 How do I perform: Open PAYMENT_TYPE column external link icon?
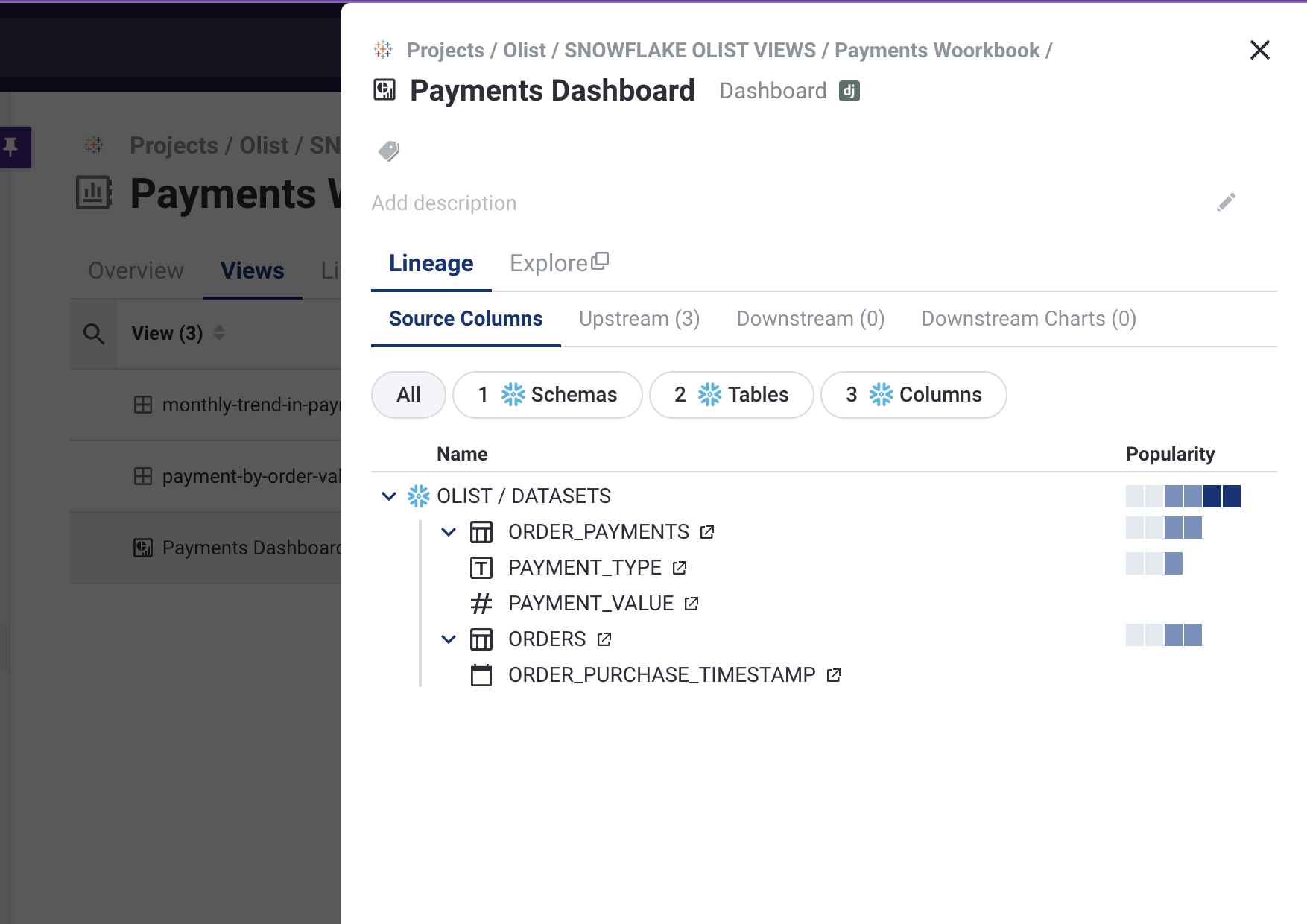[x=679, y=568]
